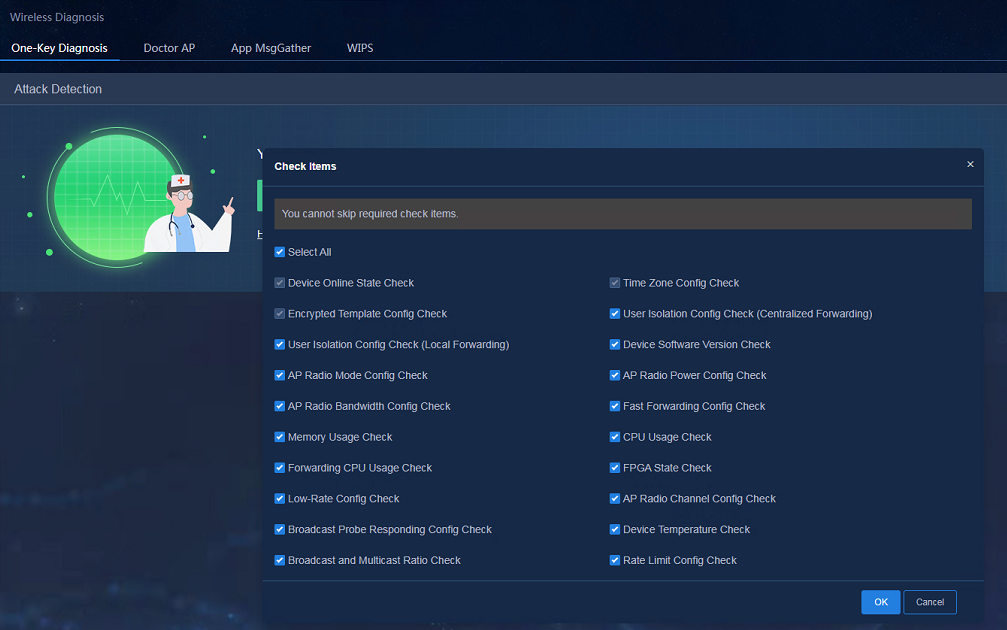Uncheck Memory Usage Check

pyautogui.click(x=279, y=437)
